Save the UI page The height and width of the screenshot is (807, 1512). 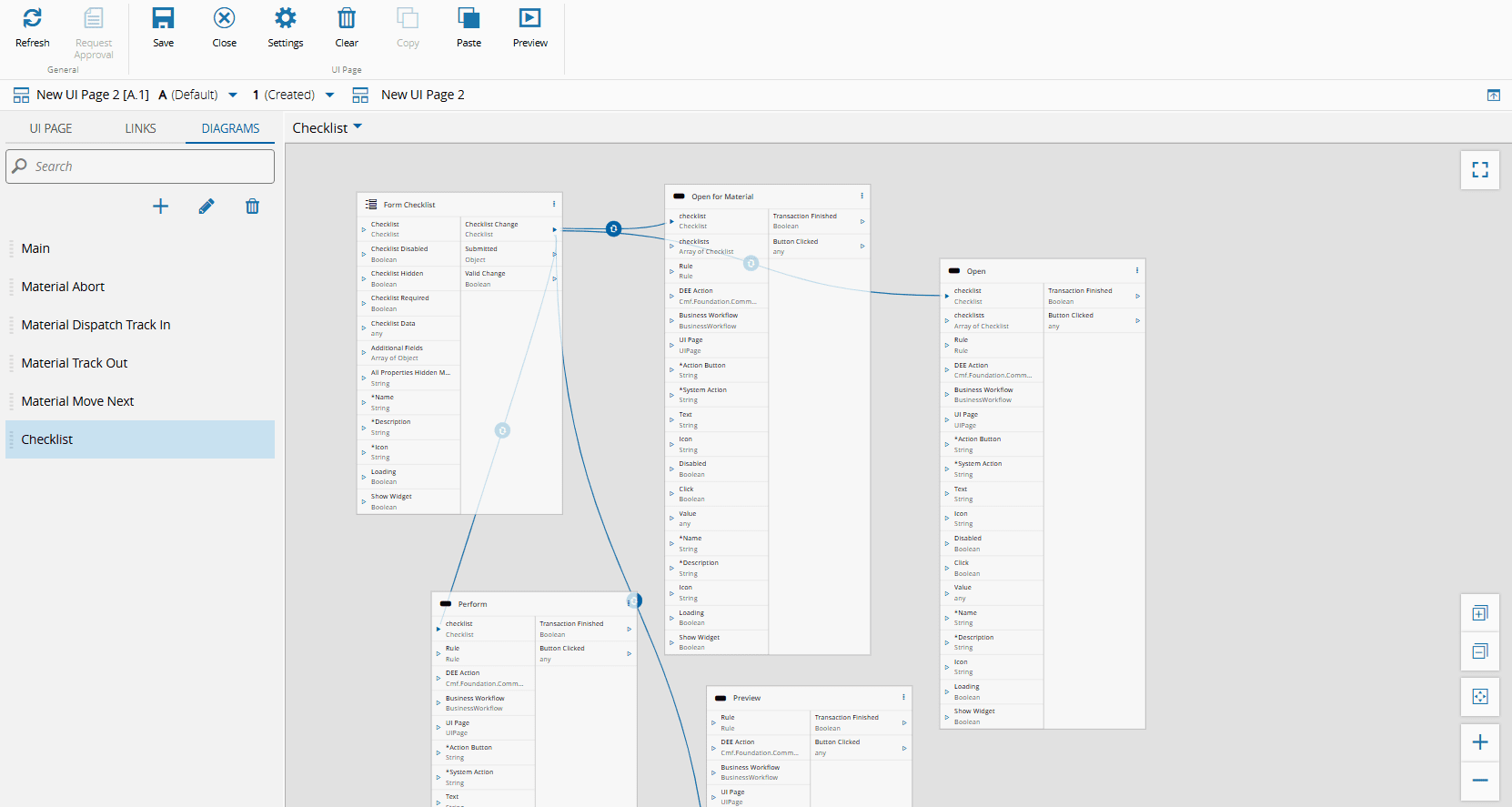point(163,19)
